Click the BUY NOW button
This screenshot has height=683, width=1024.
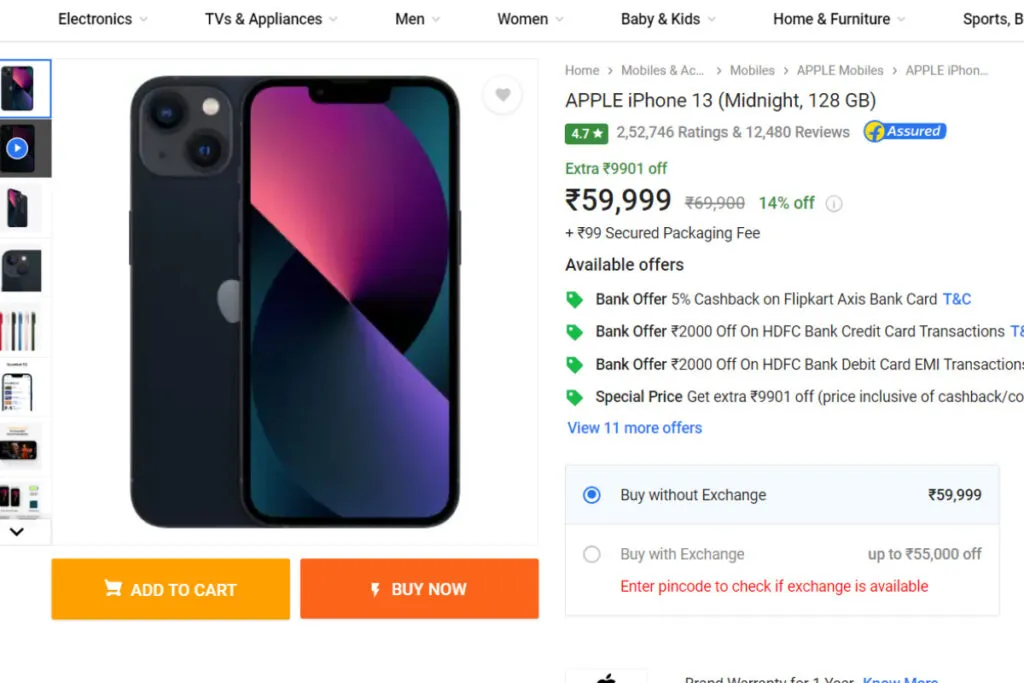click(x=419, y=589)
